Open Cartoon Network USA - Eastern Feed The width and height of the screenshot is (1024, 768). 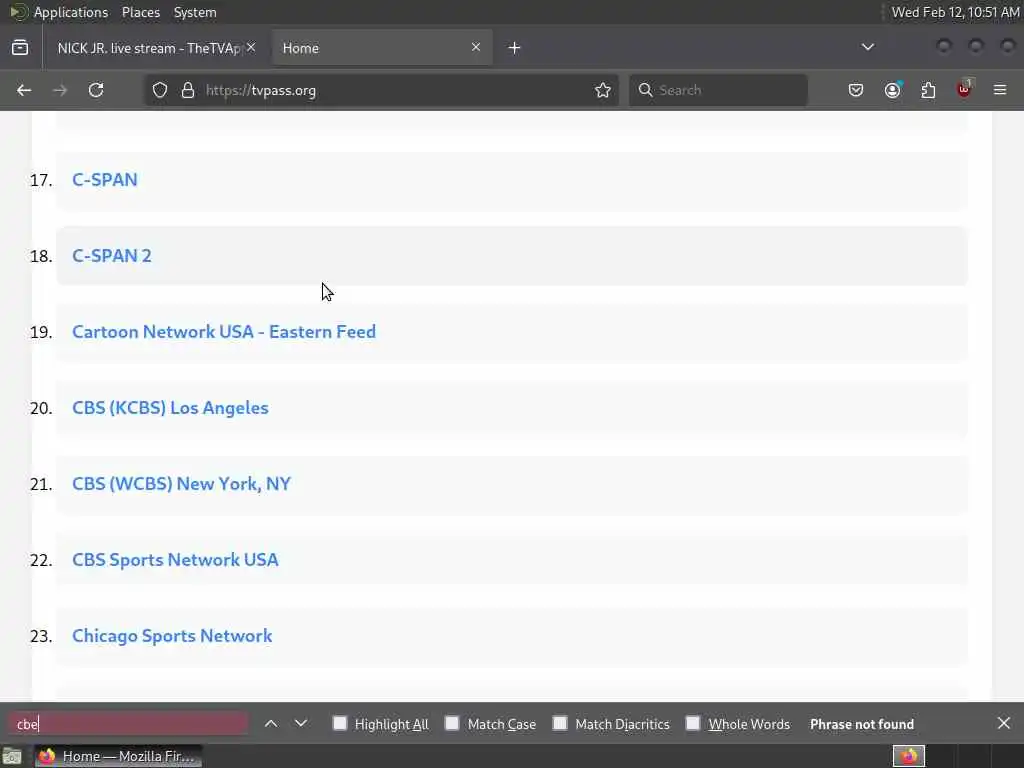pyautogui.click(x=224, y=332)
